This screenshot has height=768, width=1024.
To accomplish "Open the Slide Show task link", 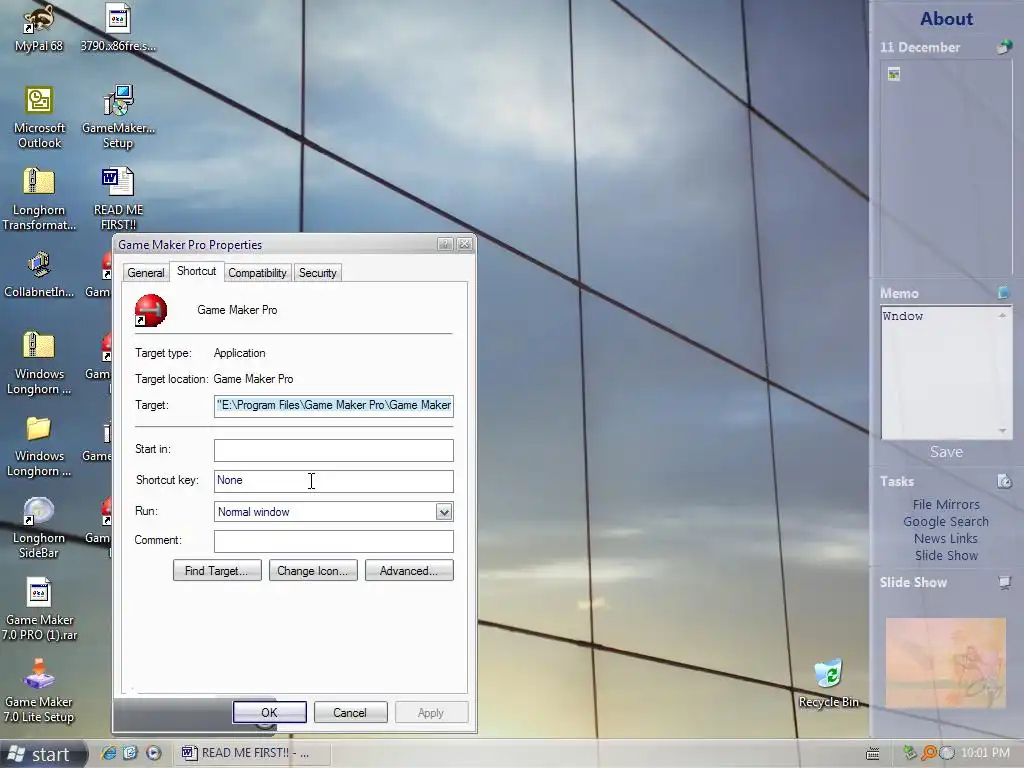I will point(946,556).
